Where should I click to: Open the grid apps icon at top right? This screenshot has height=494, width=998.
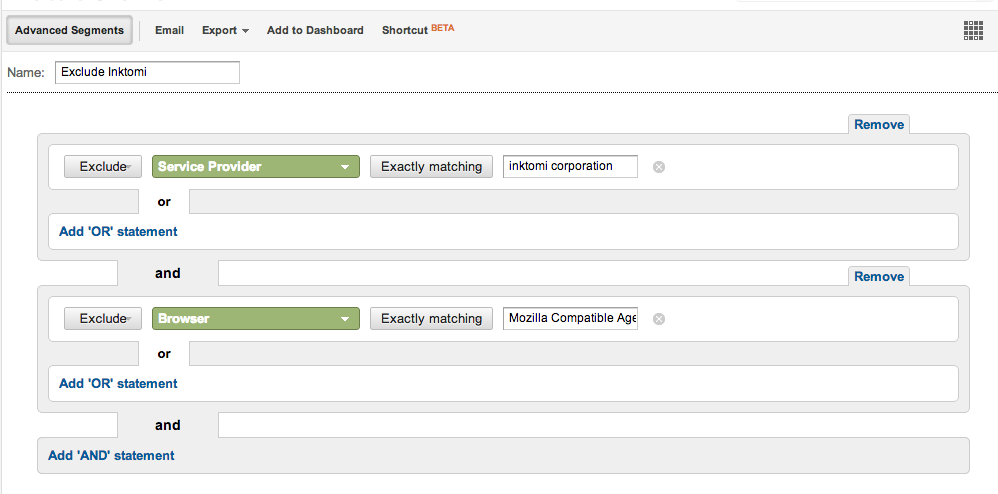(973, 30)
